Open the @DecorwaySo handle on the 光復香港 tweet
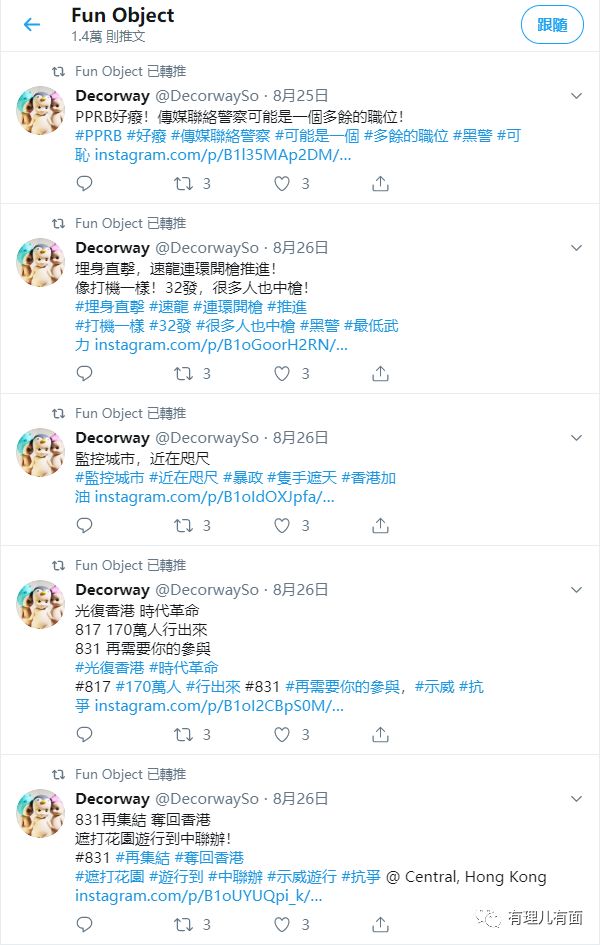This screenshot has width=602, height=945. pyautogui.click(x=207, y=590)
